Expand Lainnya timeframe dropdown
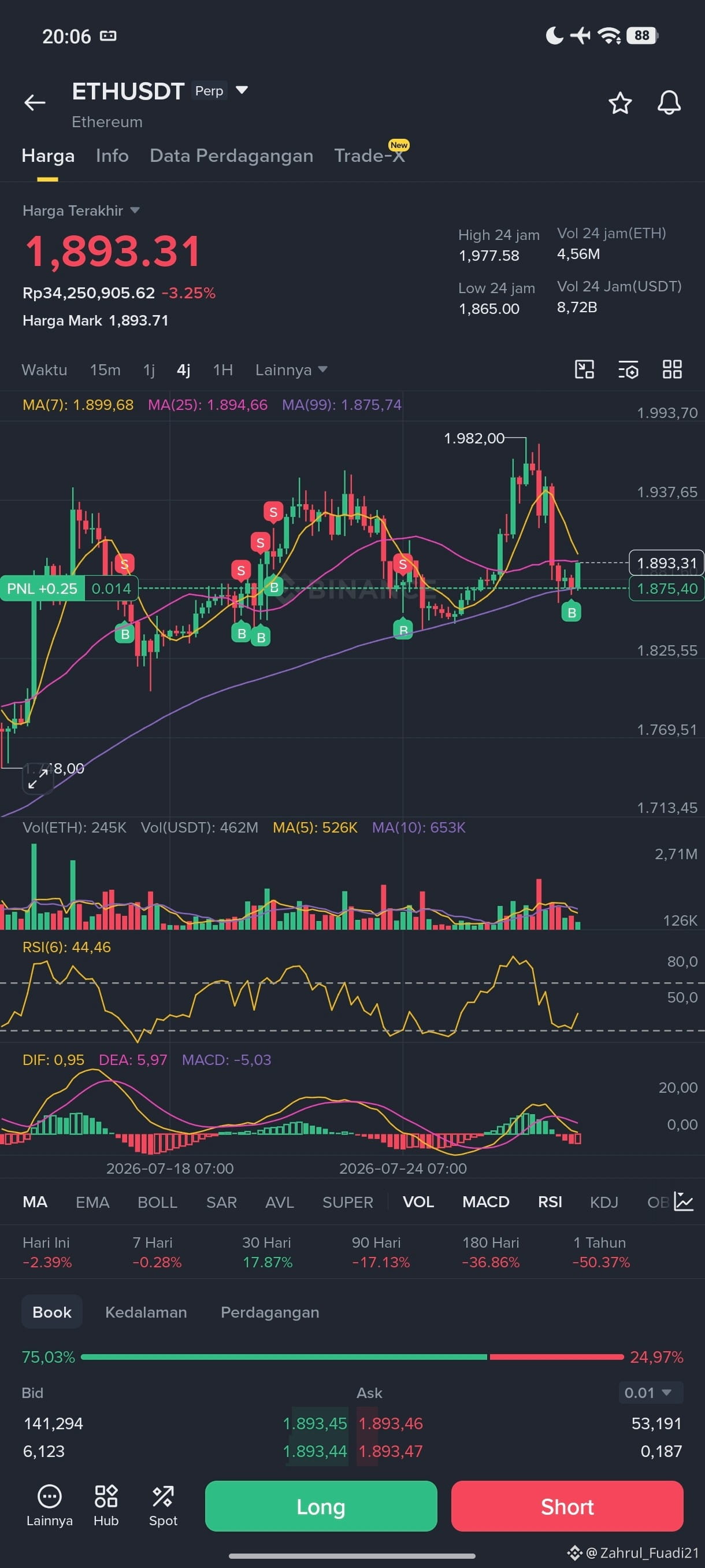 (x=291, y=369)
